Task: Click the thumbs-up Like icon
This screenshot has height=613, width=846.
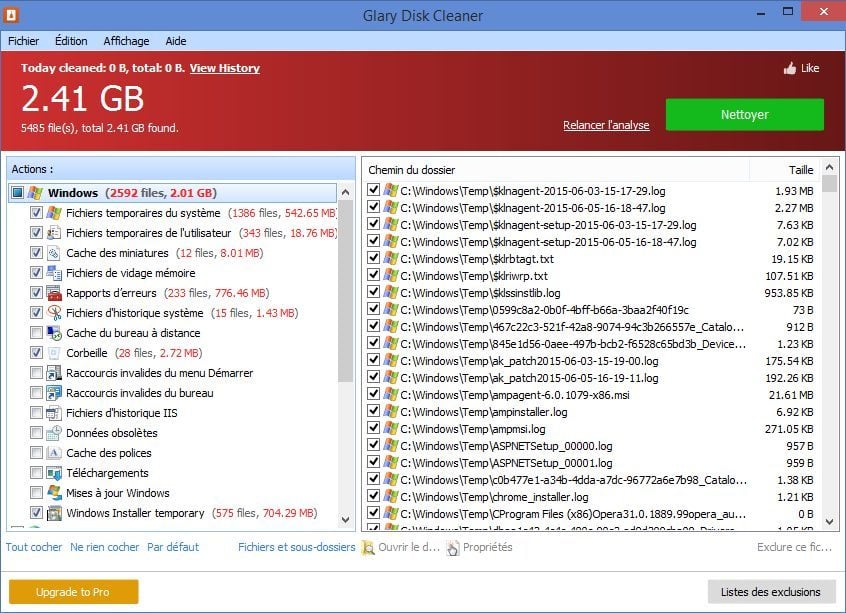Action: [790, 68]
